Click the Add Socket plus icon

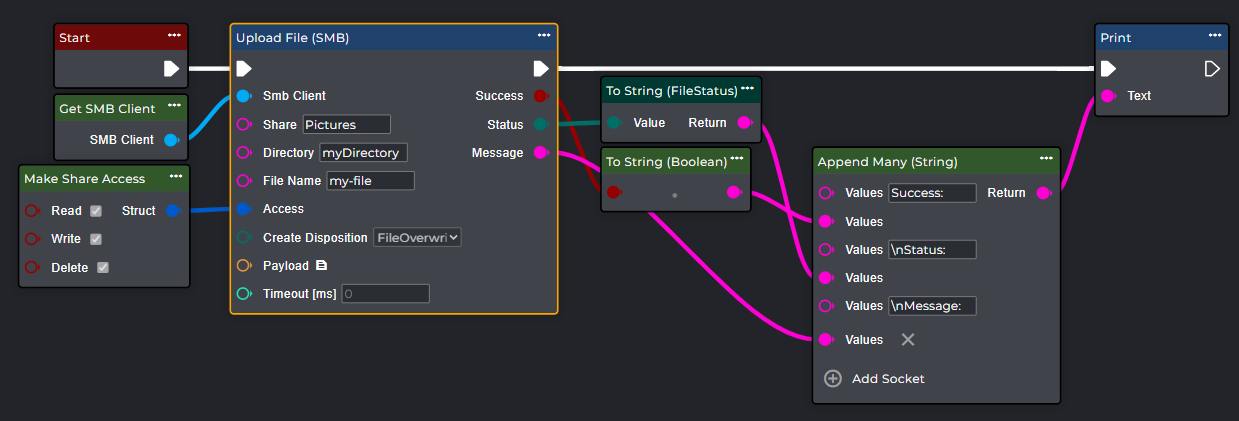click(833, 379)
